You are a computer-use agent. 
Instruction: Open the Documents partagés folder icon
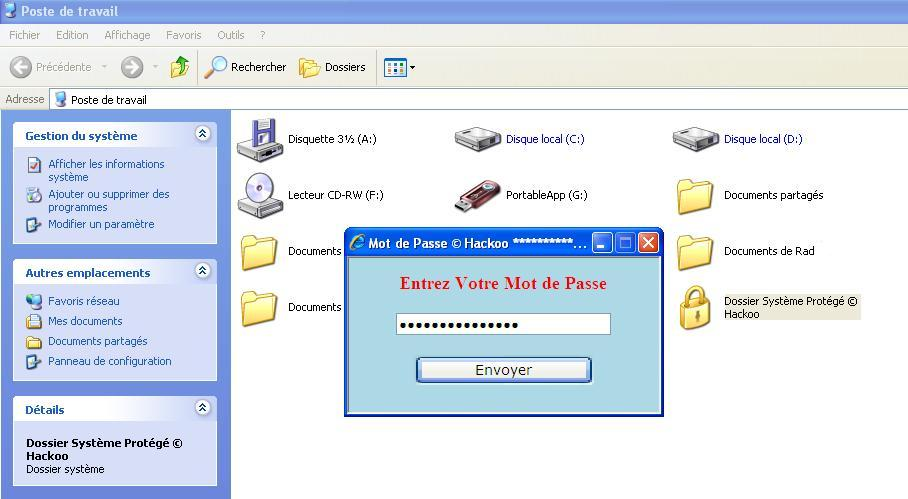pos(695,195)
